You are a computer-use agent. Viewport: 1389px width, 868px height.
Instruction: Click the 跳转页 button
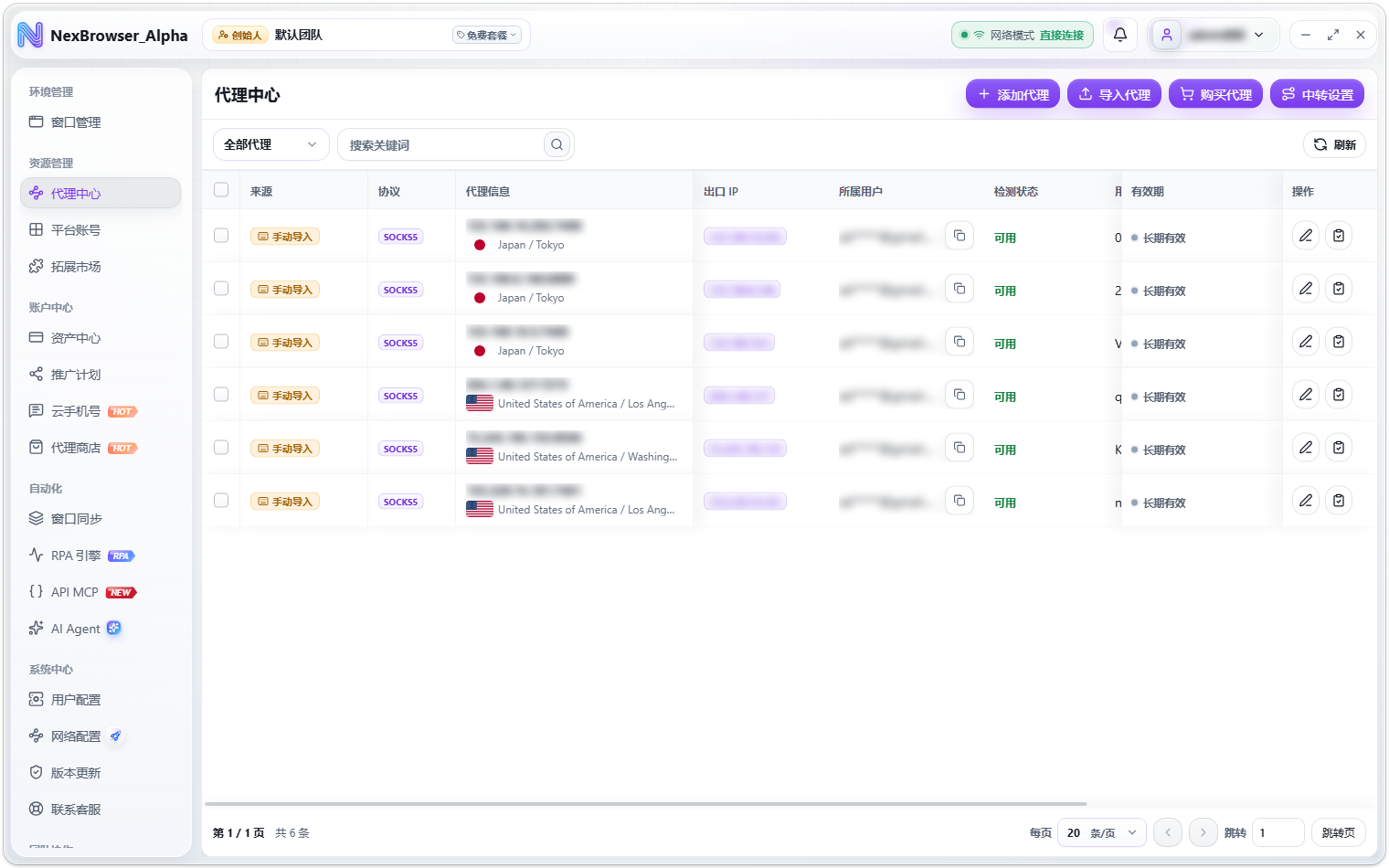point(1339,832)
